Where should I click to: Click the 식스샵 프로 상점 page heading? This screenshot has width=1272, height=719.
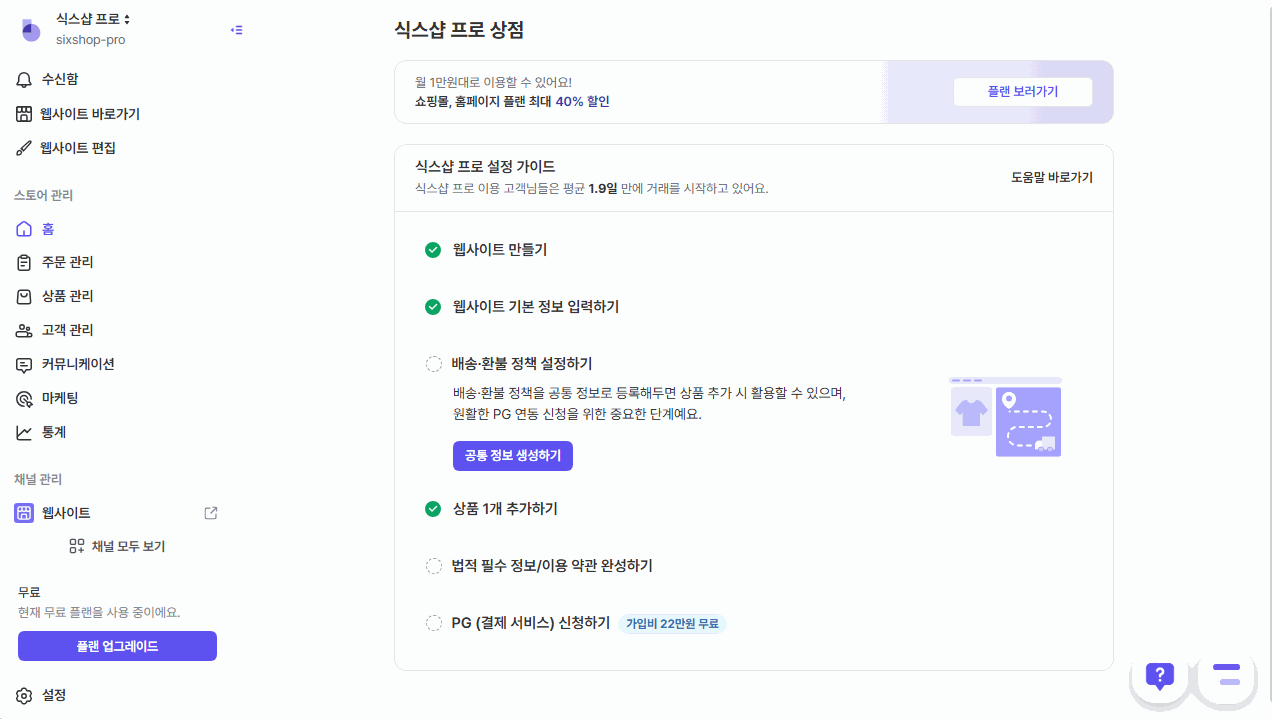[x=459, y=30]
